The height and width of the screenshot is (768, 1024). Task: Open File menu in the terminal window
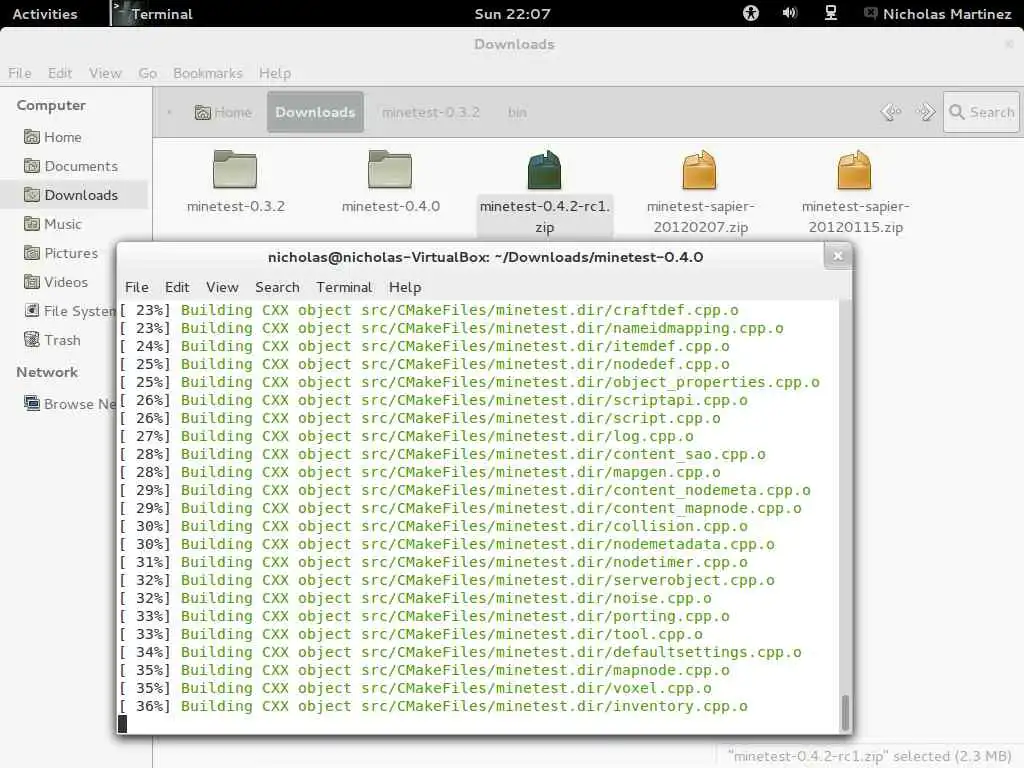[x=136, y=287]
